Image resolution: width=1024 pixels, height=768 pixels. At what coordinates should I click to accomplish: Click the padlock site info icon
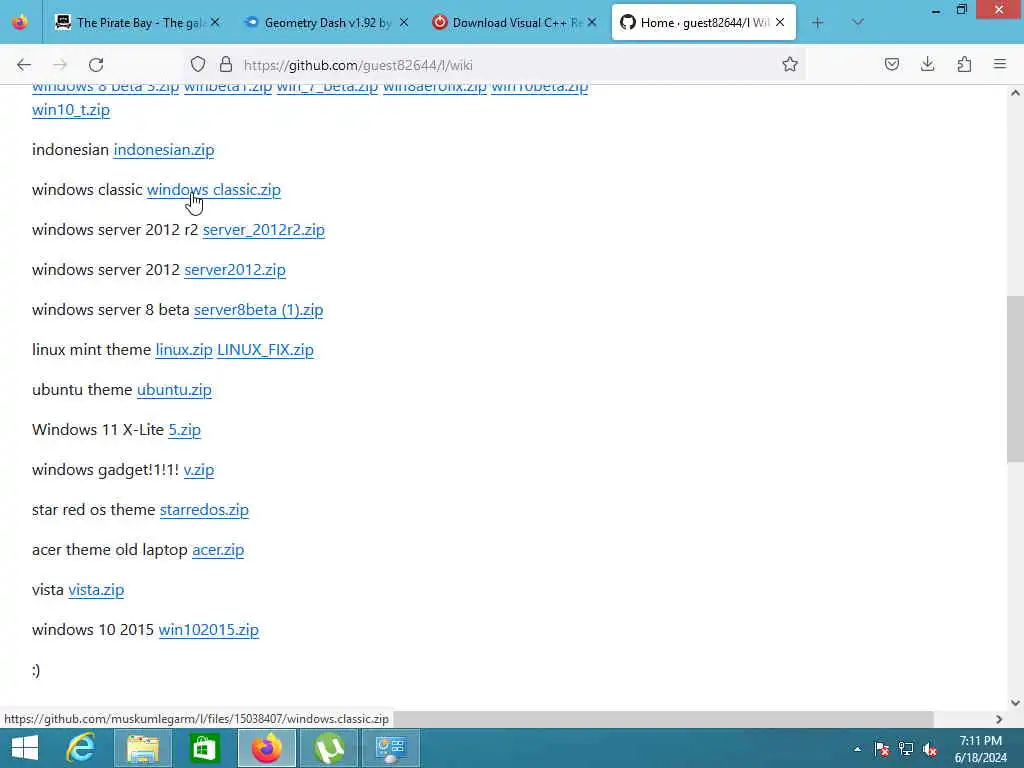[226, 65]
